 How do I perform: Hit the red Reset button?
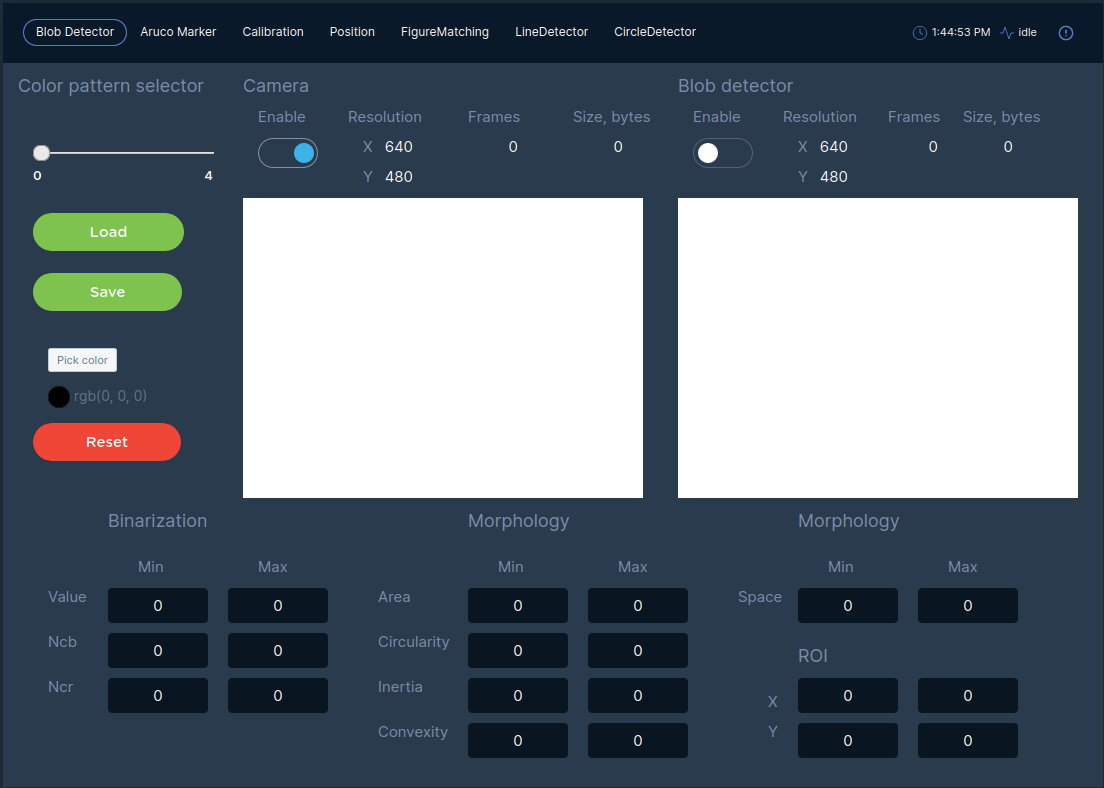tap(107, 442)
